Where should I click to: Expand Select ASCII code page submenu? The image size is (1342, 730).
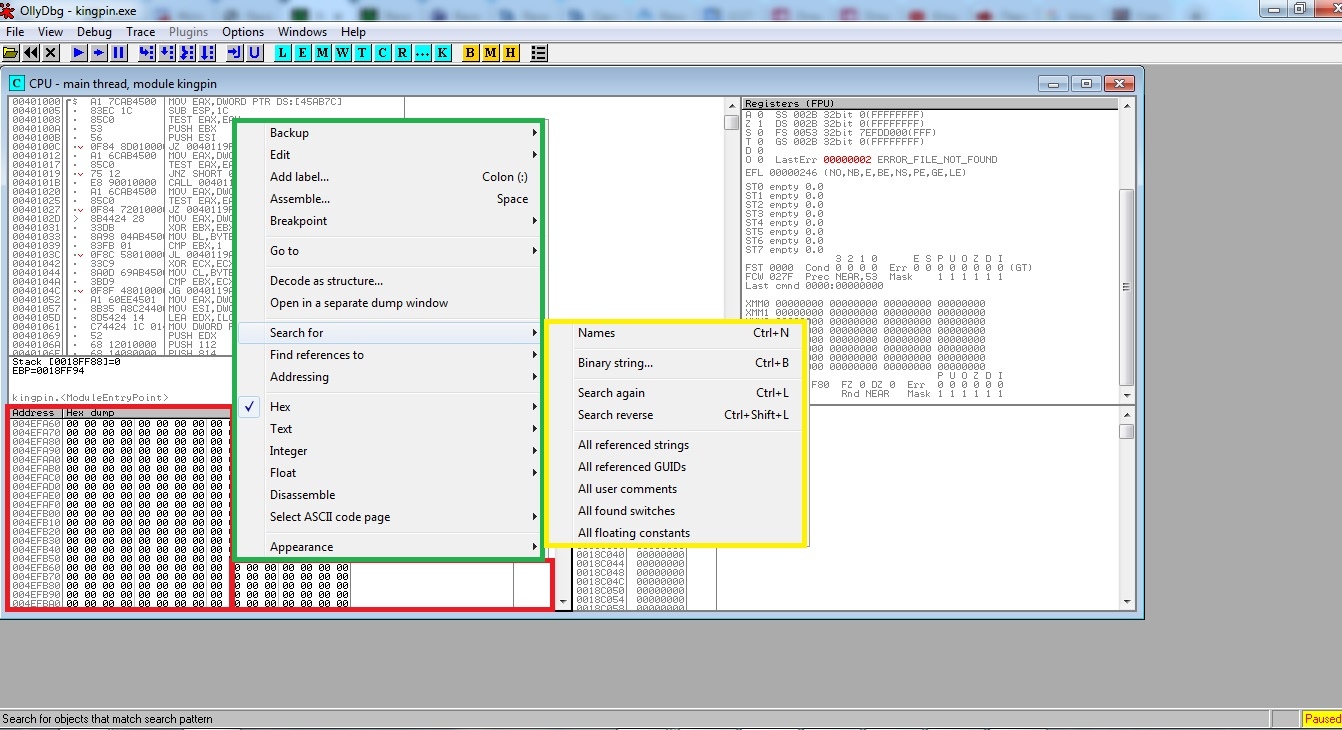pos(389,517)
